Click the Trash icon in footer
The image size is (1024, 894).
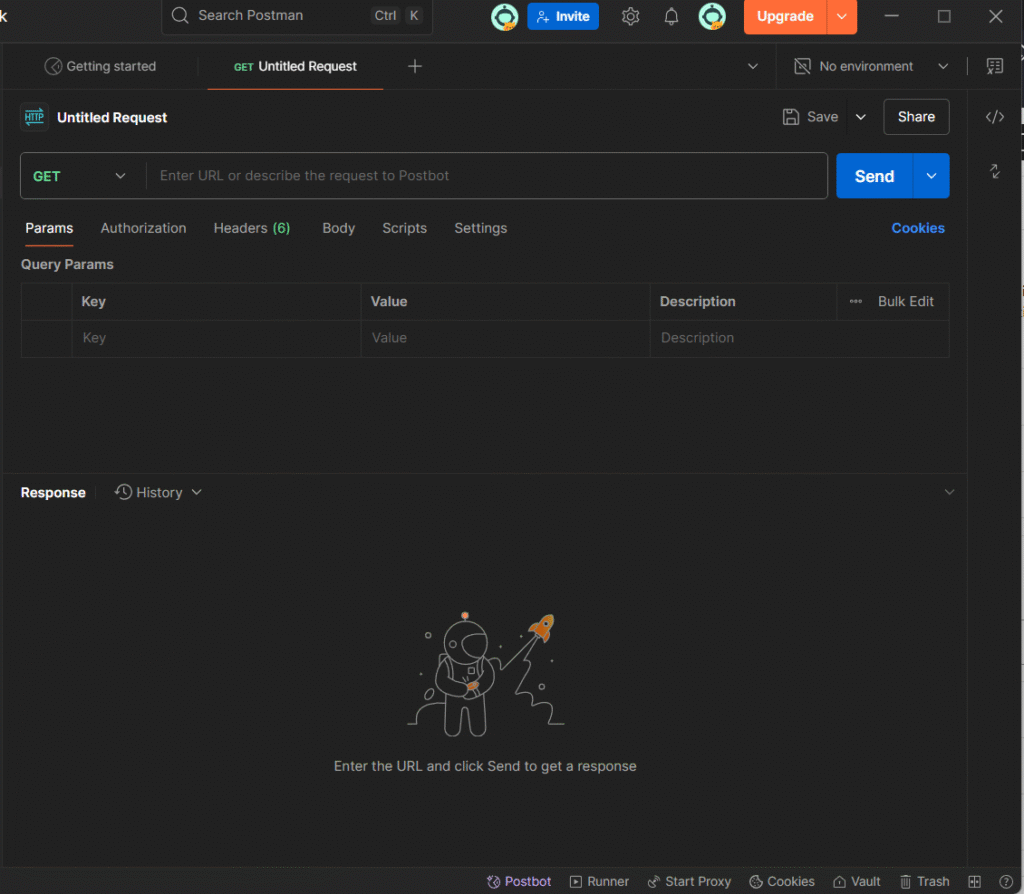pos(924,881)
